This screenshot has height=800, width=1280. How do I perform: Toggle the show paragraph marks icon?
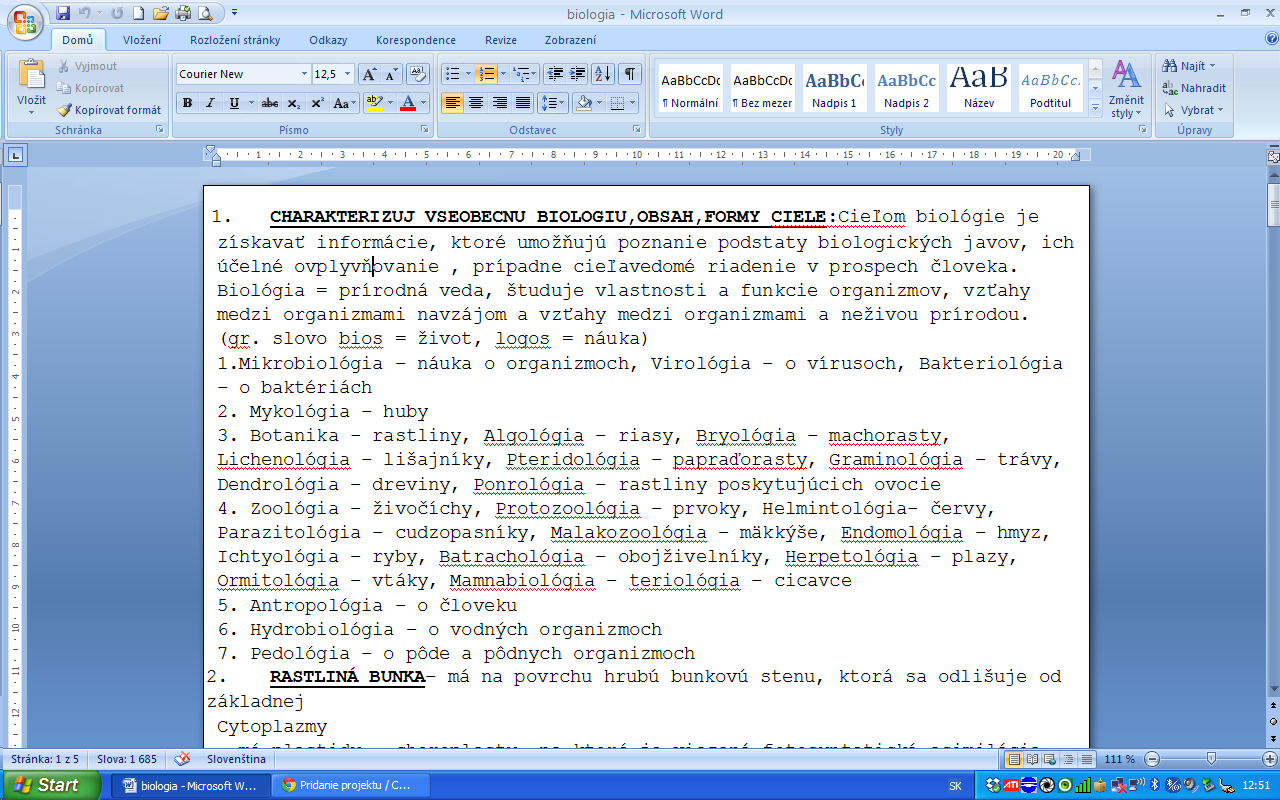coord(630,74)
